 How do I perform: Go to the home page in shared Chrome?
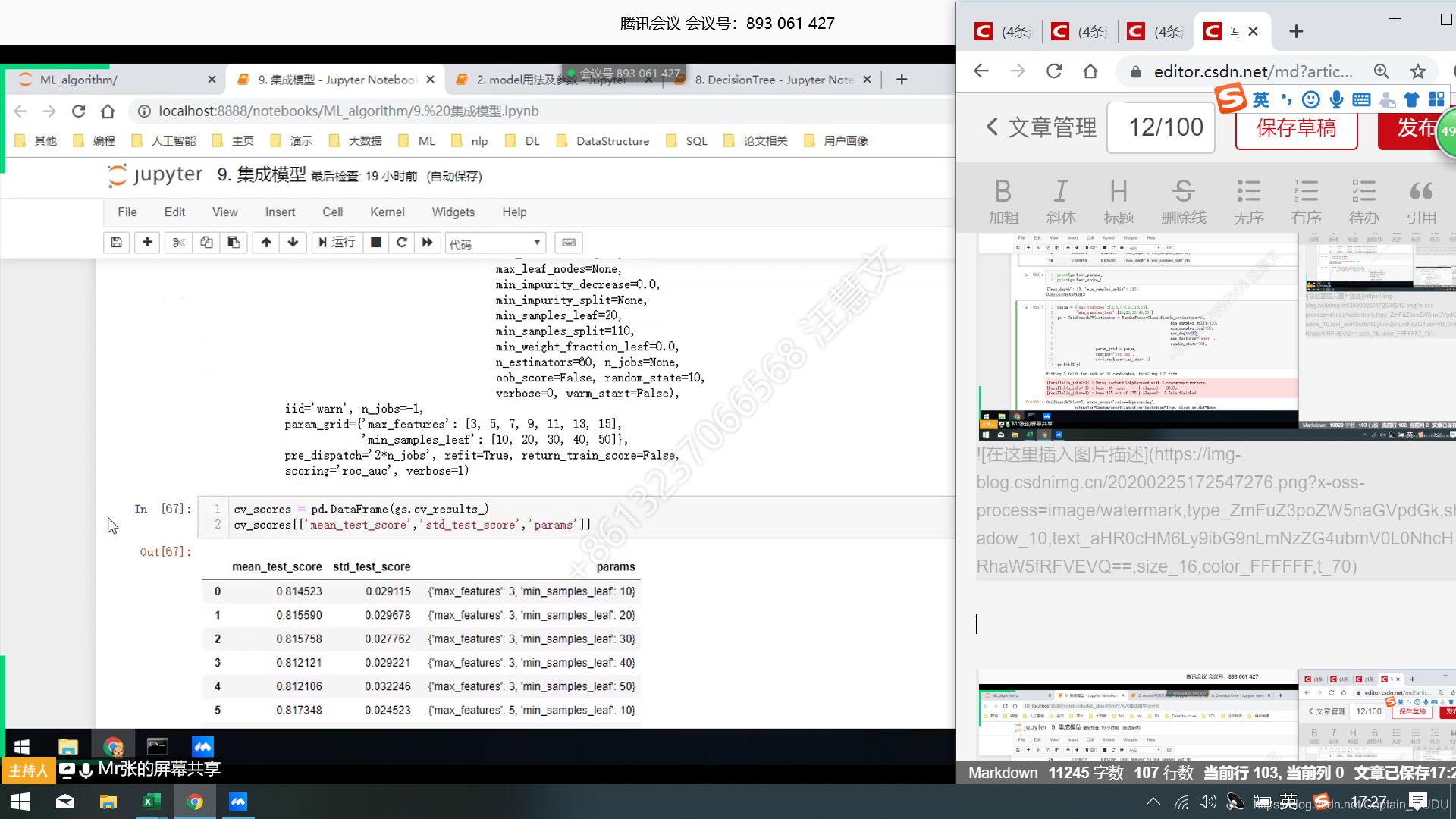click(108, 111)
